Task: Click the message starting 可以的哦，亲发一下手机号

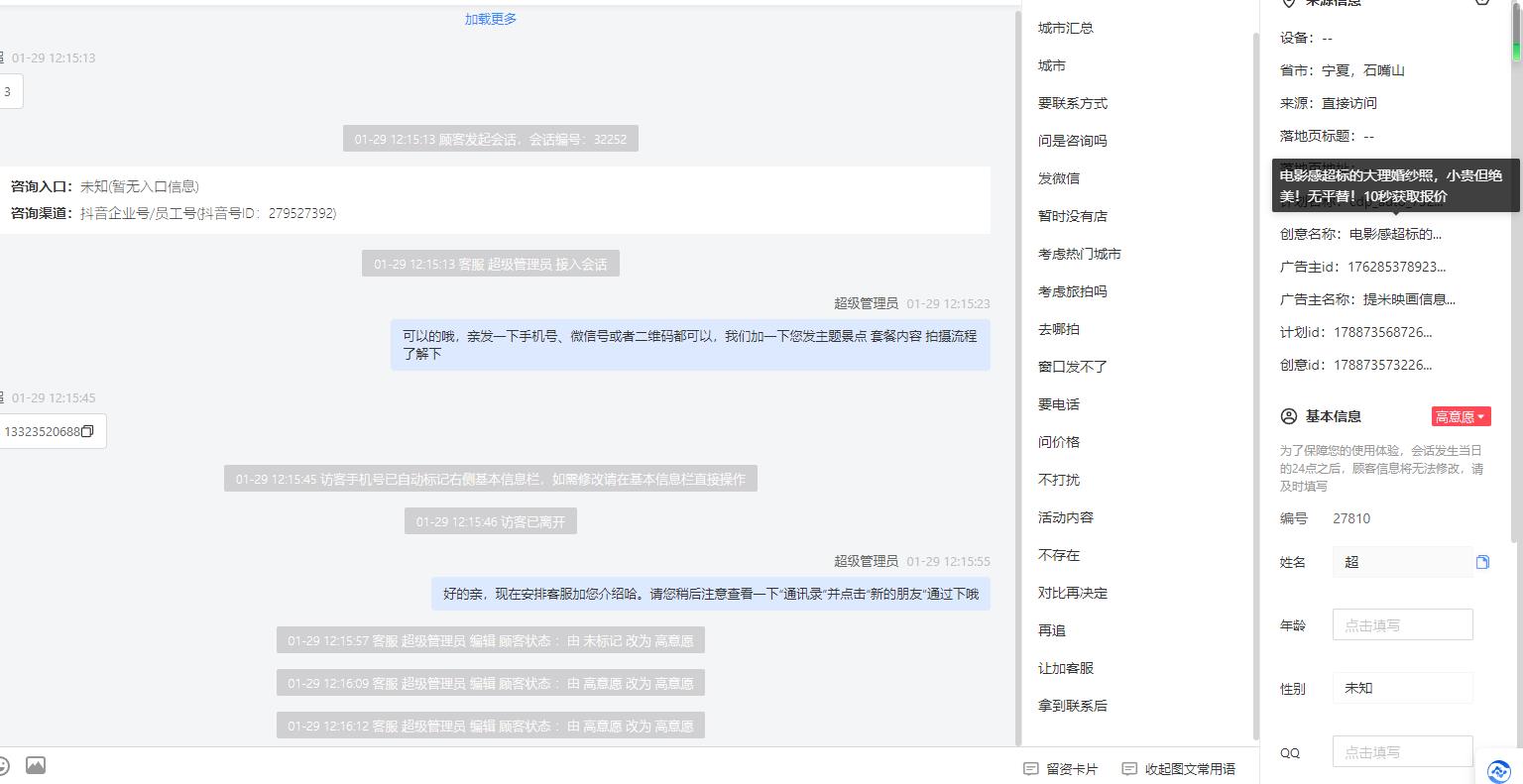Action: click(690, 345)
